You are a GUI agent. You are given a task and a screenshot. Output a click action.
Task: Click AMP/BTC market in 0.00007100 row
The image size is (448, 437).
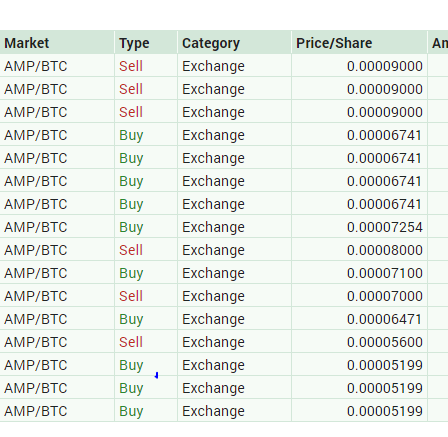[x=36, y=273]
